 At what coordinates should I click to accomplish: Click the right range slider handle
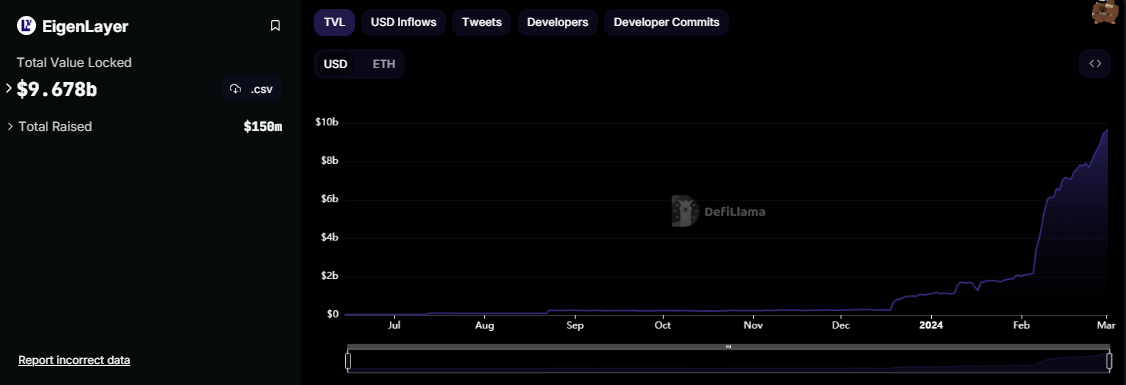[x=1109, y=361]
